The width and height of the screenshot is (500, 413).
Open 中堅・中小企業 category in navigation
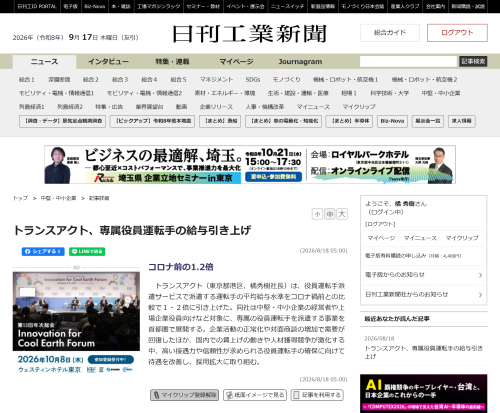[441, 93]
